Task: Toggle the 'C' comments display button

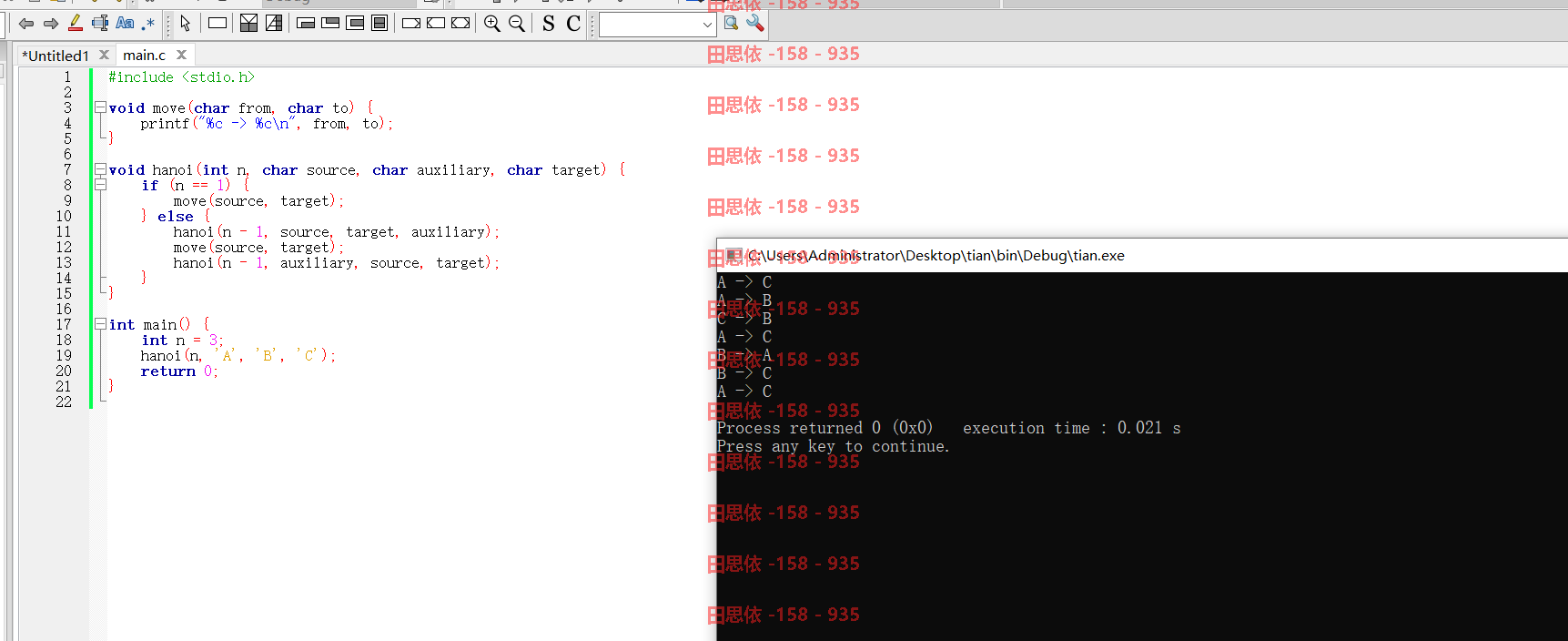Action: [x=573, y=24]
